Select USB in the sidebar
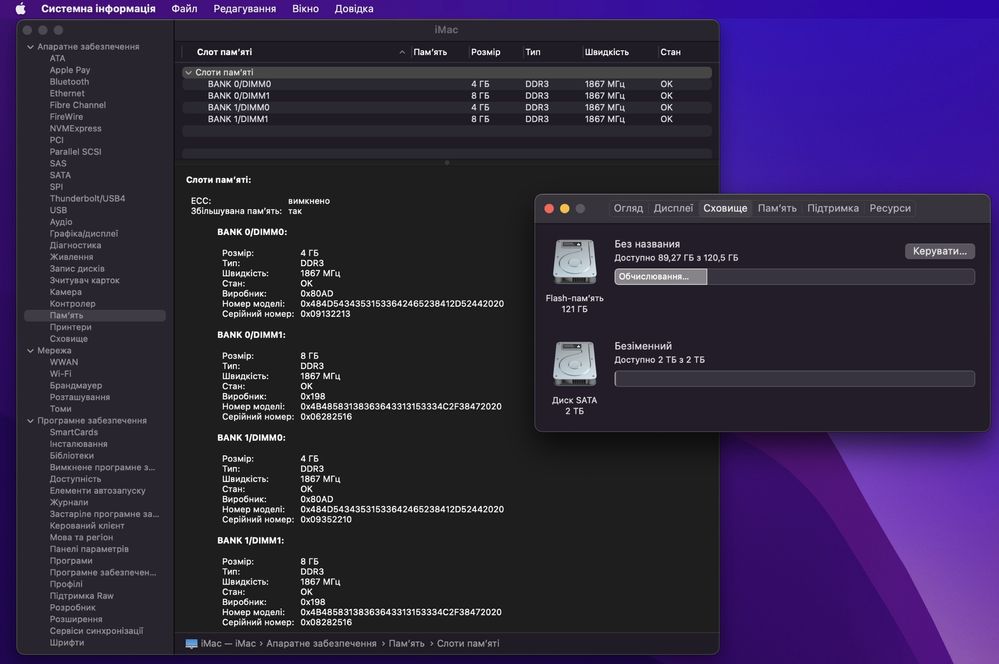 click(58, 210)
